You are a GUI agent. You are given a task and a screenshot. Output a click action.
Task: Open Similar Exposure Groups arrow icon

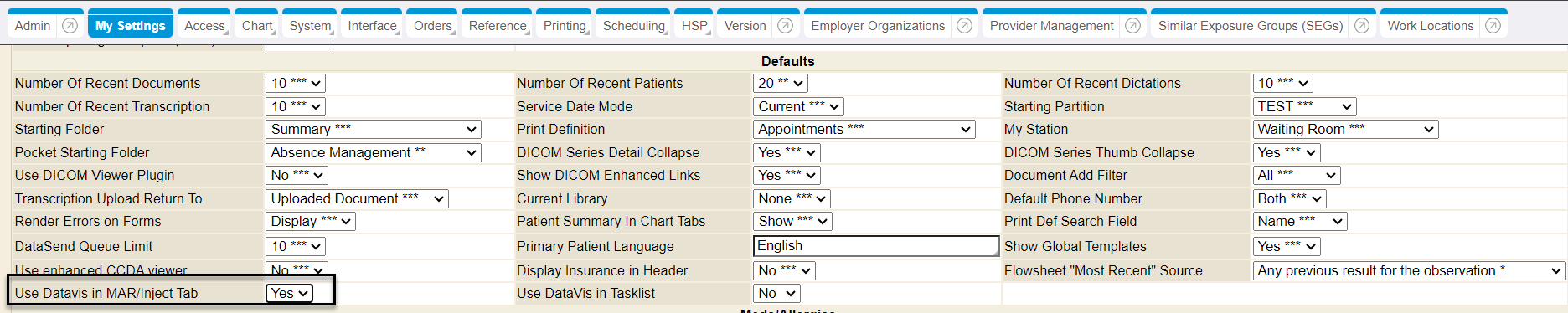(x=1362, y=26)
